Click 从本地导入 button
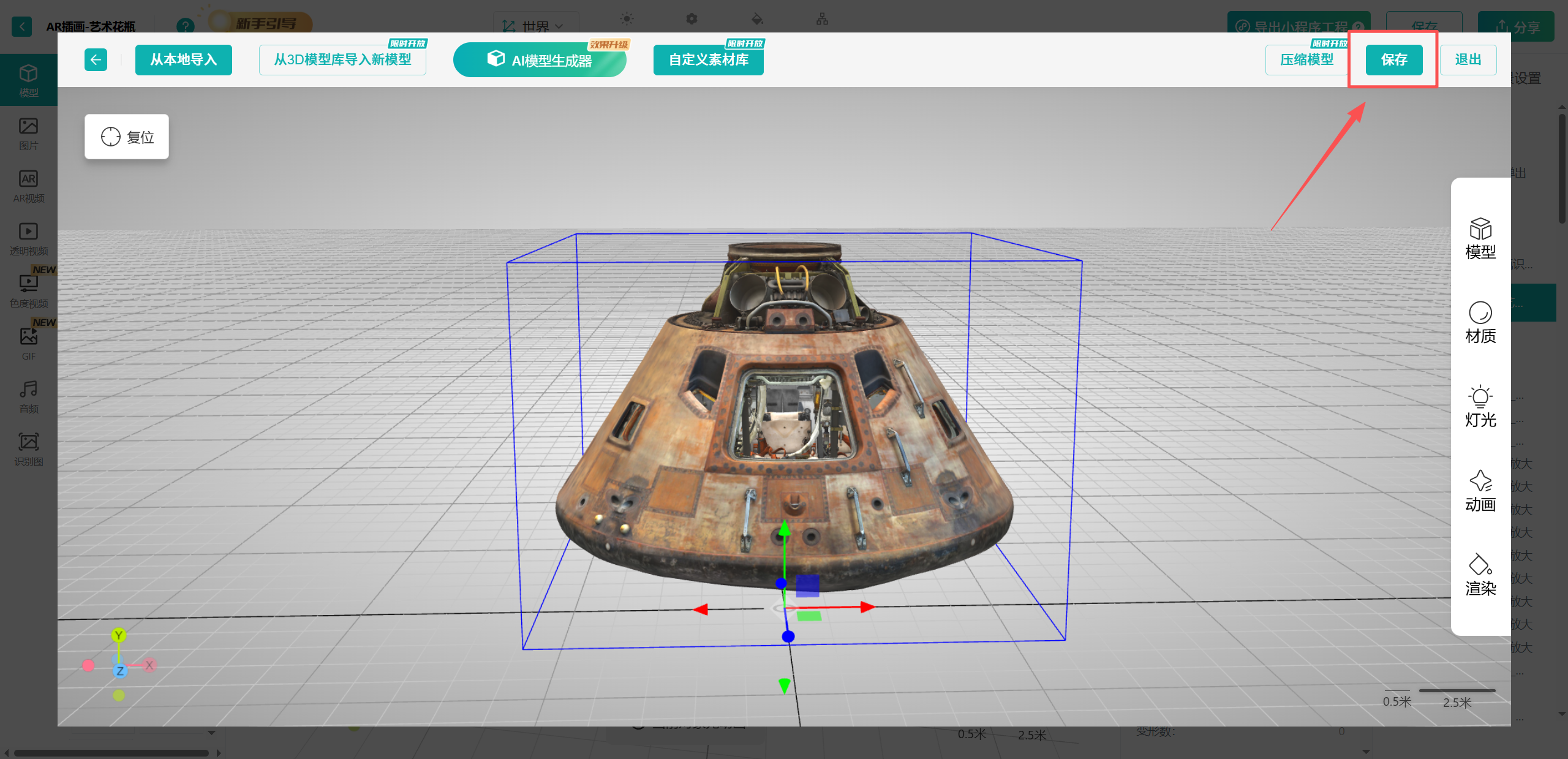 [183, 60]
